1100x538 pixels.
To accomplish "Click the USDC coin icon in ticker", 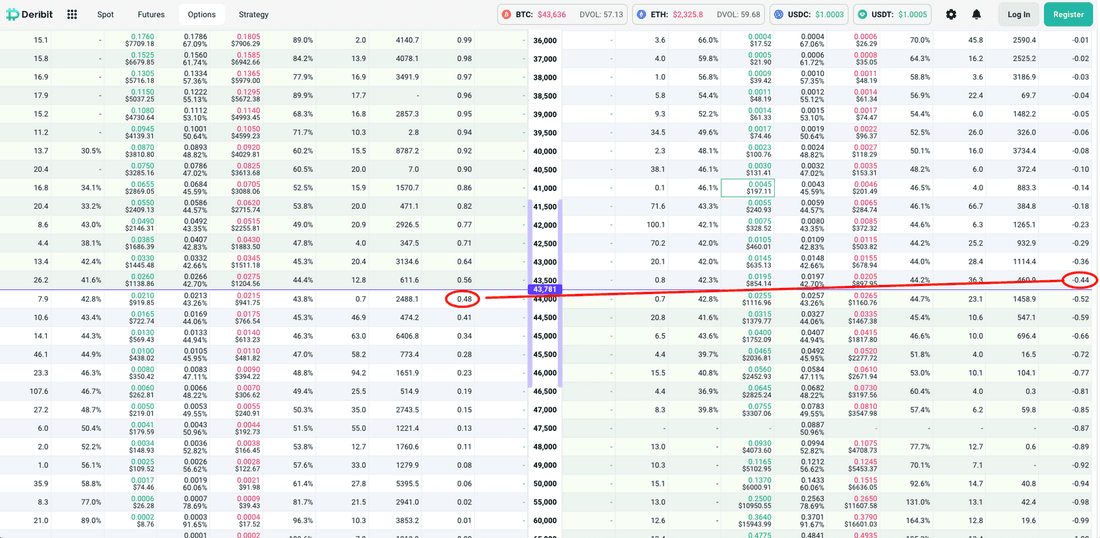I will coord(777,14).
